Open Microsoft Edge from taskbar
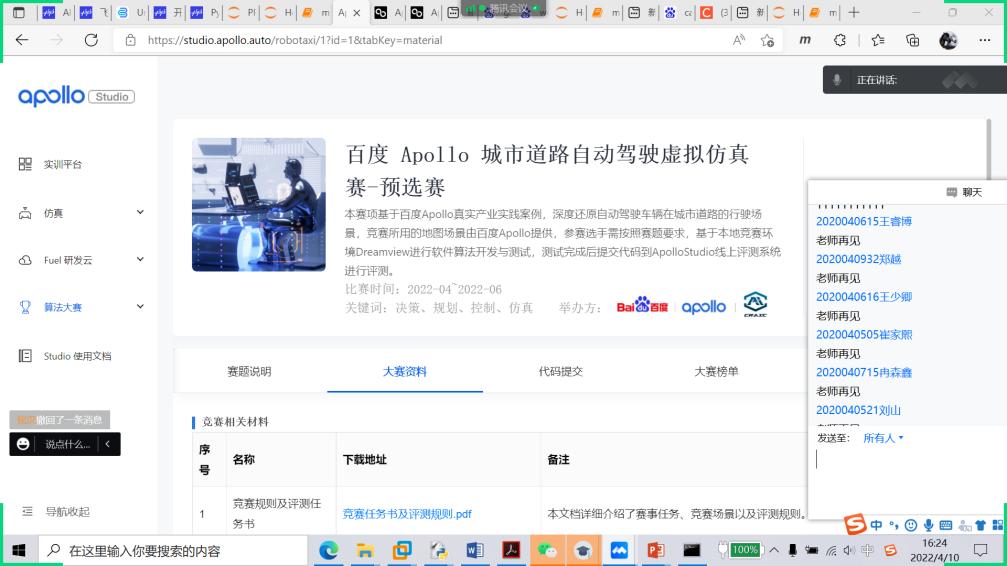 pos(329,551)
